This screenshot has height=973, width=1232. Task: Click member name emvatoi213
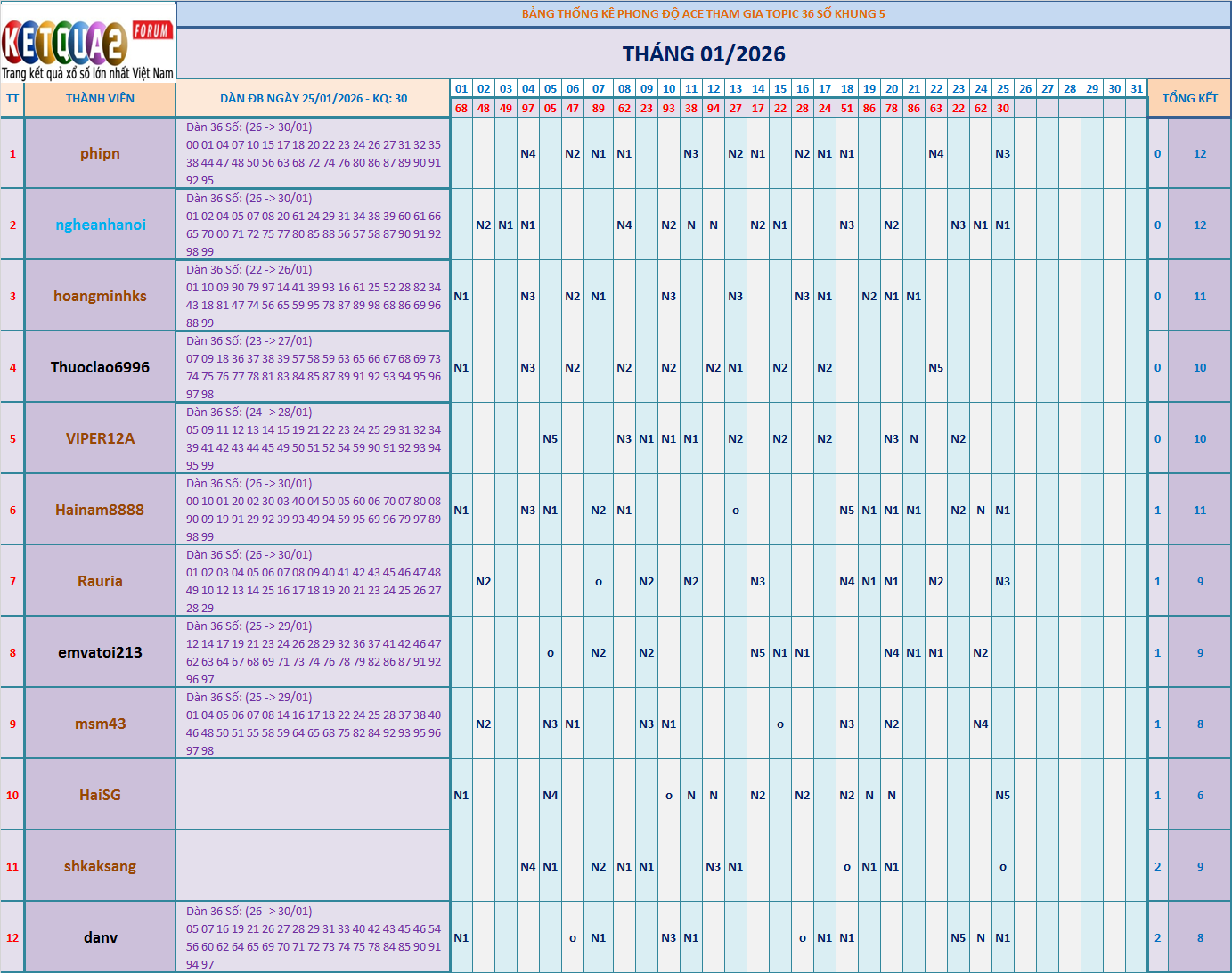(x=100, y=652)
